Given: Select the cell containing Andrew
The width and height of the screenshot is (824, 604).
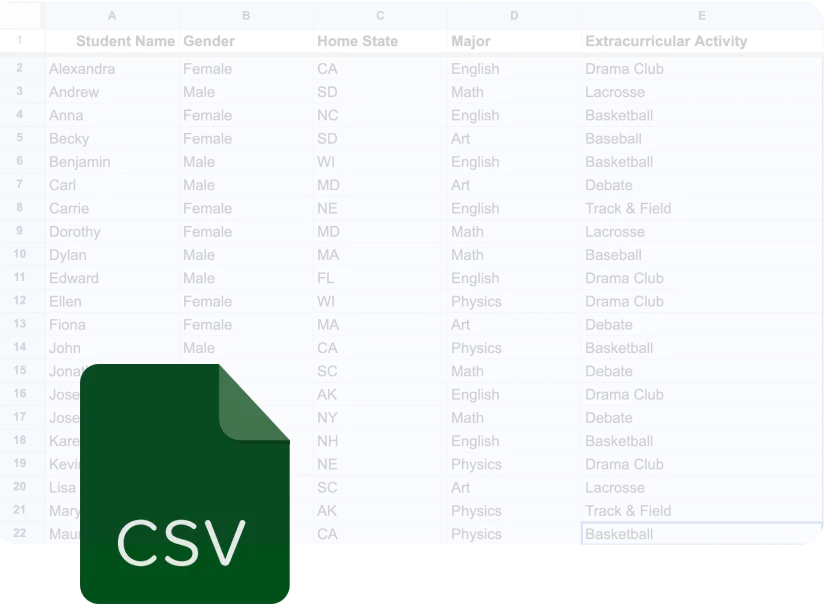Looking at the screenshot, I should pyautogui.click(x=112, y=92).
